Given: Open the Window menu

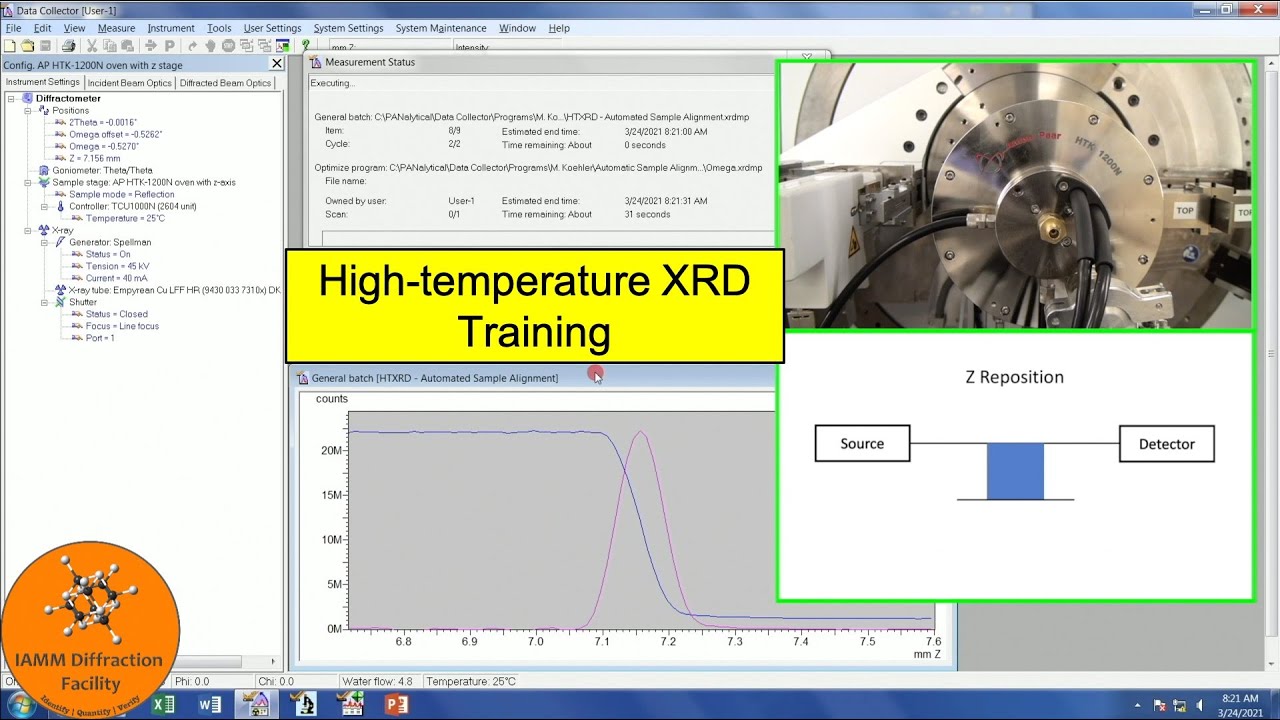Looking at the screenshot, I should 517,28.
